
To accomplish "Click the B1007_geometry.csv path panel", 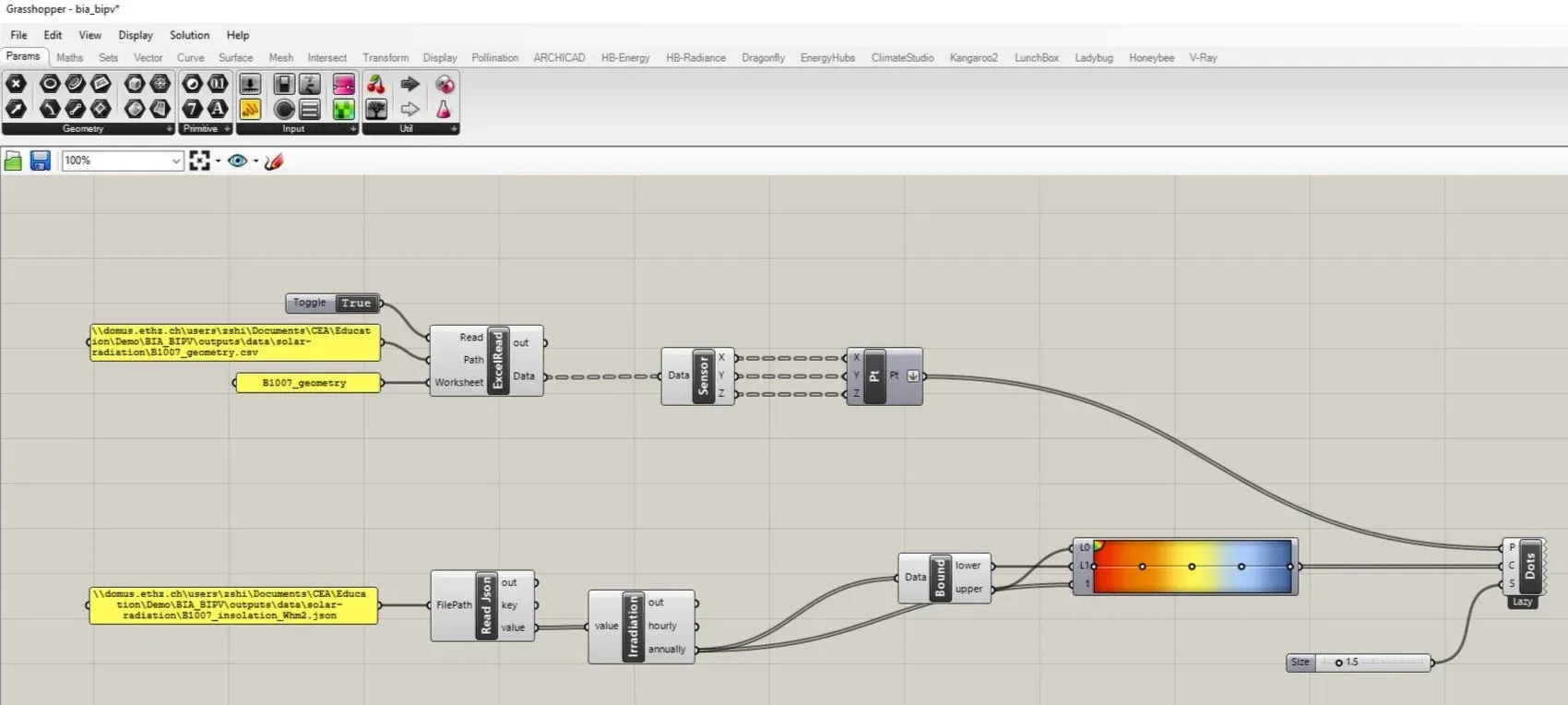I will coord(235,342).
